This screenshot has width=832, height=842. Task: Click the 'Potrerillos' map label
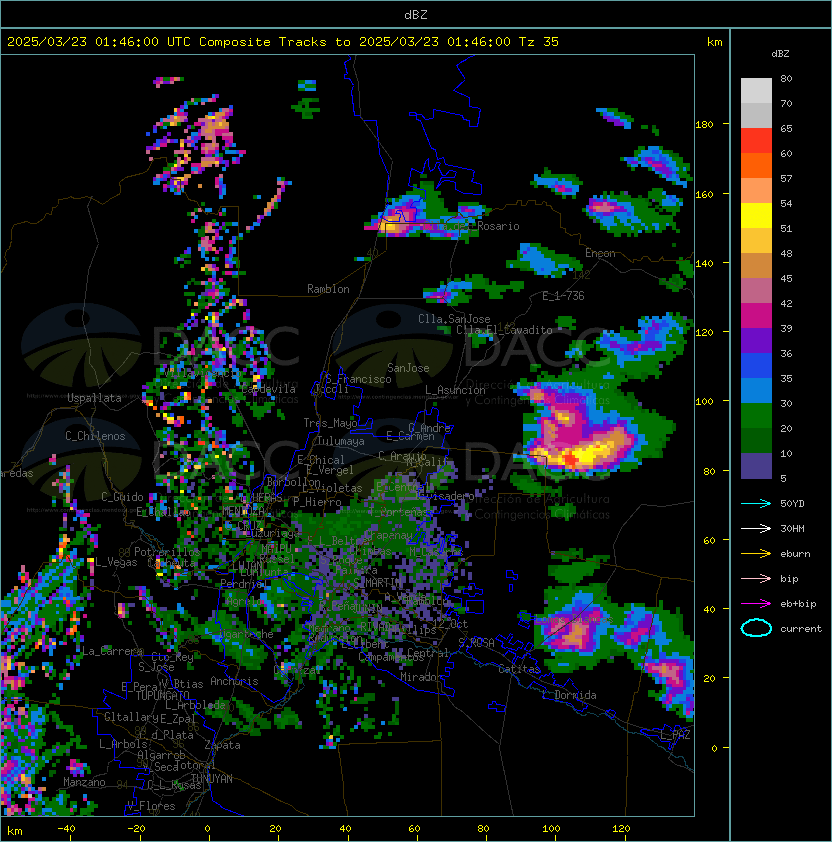tap(167, 552)
